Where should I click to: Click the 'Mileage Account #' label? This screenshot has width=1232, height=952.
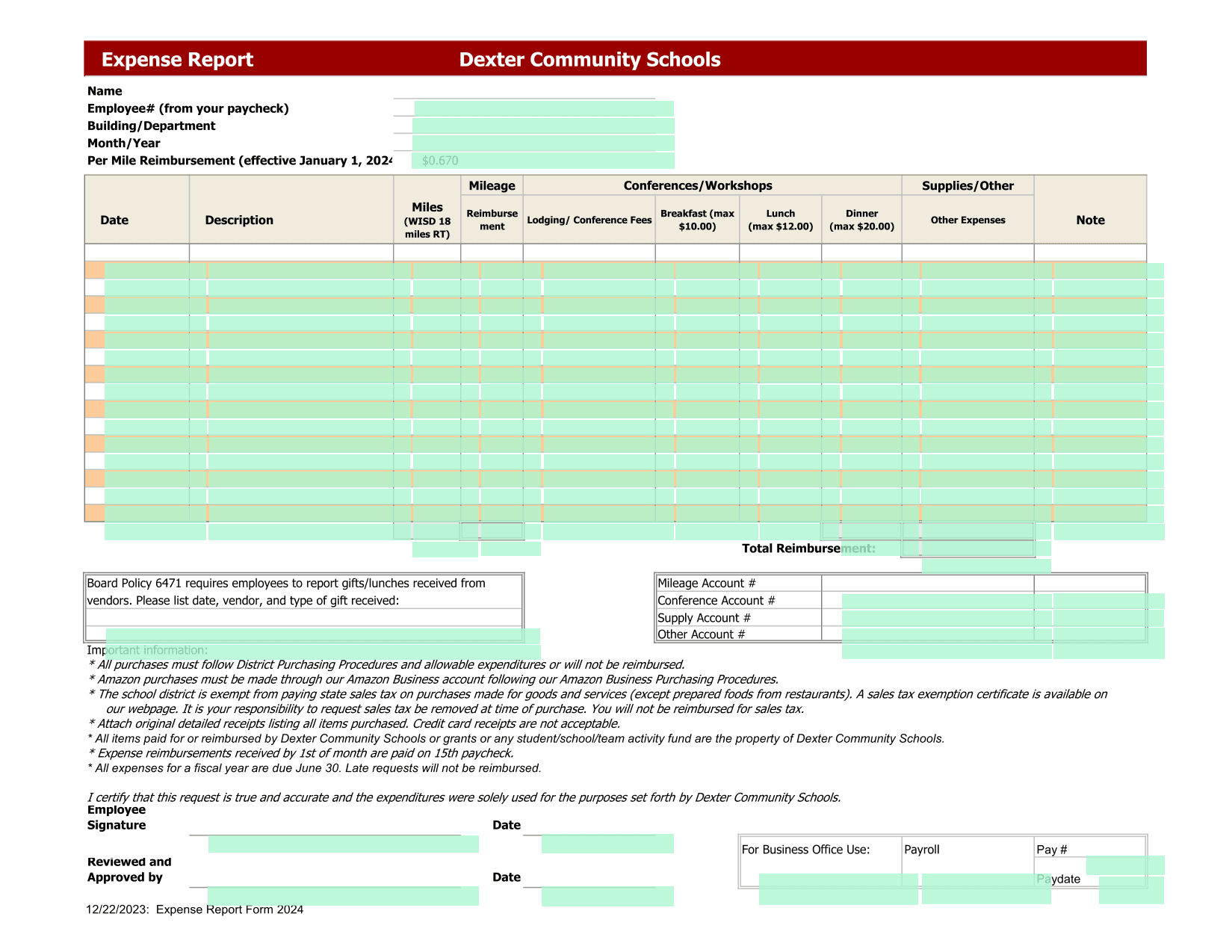[x=707, y=584]
